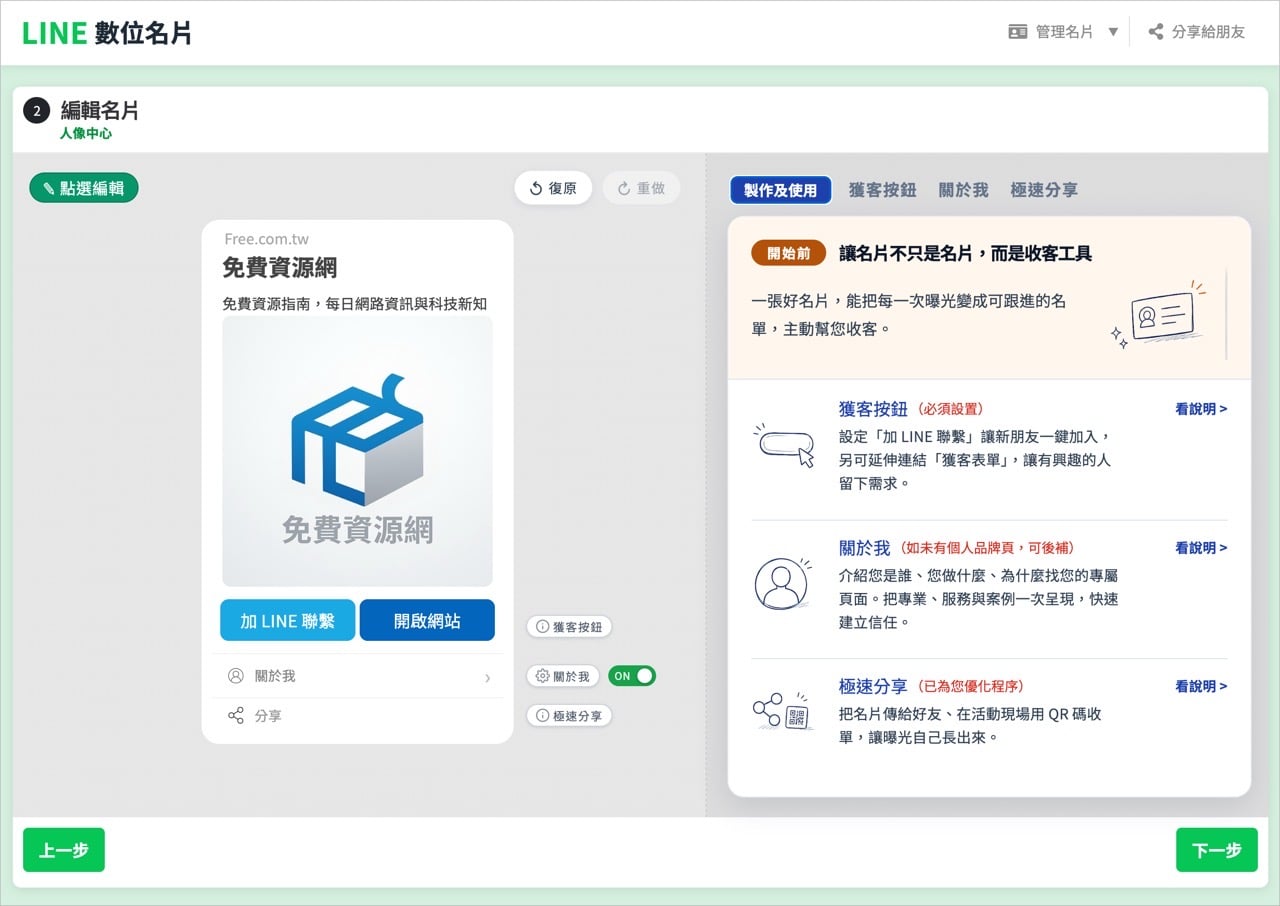Image resolution: width=1280 pixels, height=906 pixels.
Task: Click the person icon beside 關於我 row
Action: pos(236,676)
